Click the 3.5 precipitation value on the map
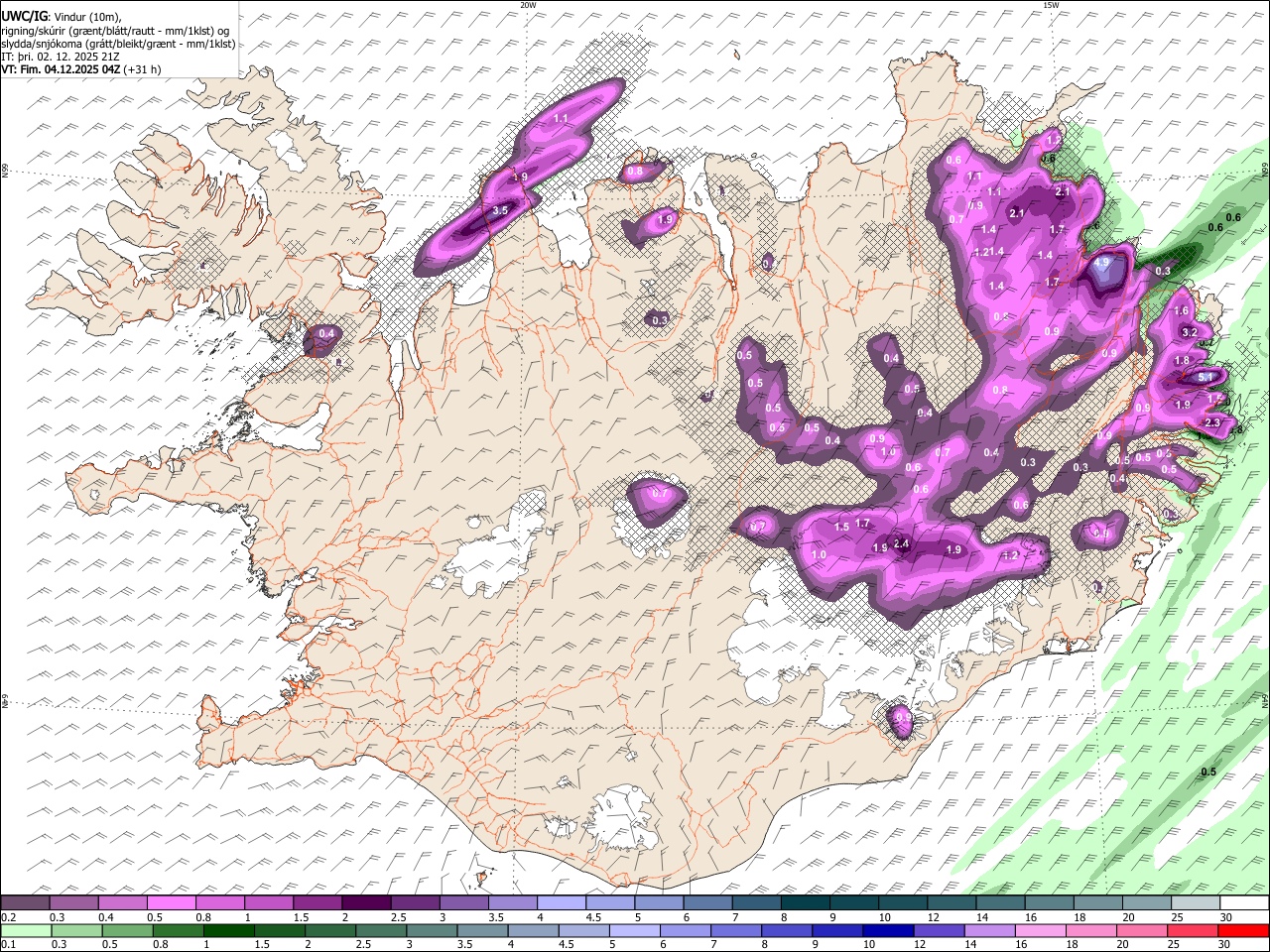 [x=500, y=210]
